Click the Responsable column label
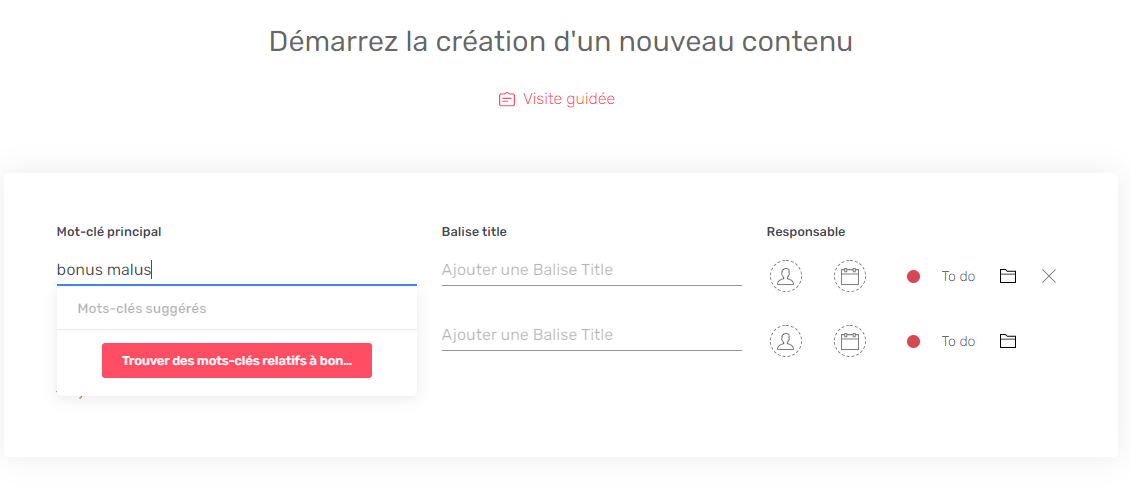Image resolution: width=1131 pixels, height=486 pixels. click(x=806, y=232)
